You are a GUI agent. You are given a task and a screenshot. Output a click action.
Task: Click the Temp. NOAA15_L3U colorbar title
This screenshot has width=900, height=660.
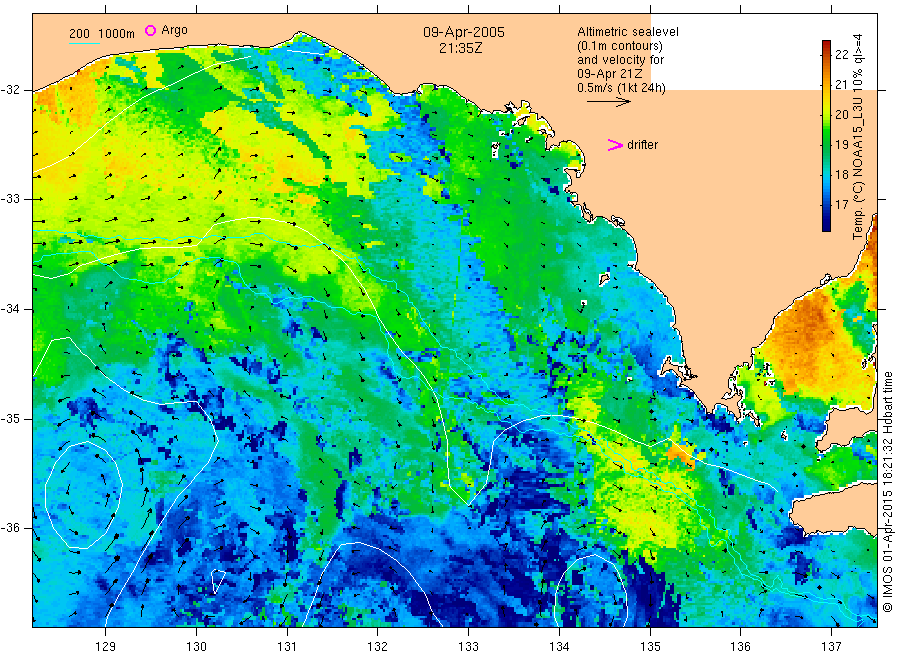(858, 137)
